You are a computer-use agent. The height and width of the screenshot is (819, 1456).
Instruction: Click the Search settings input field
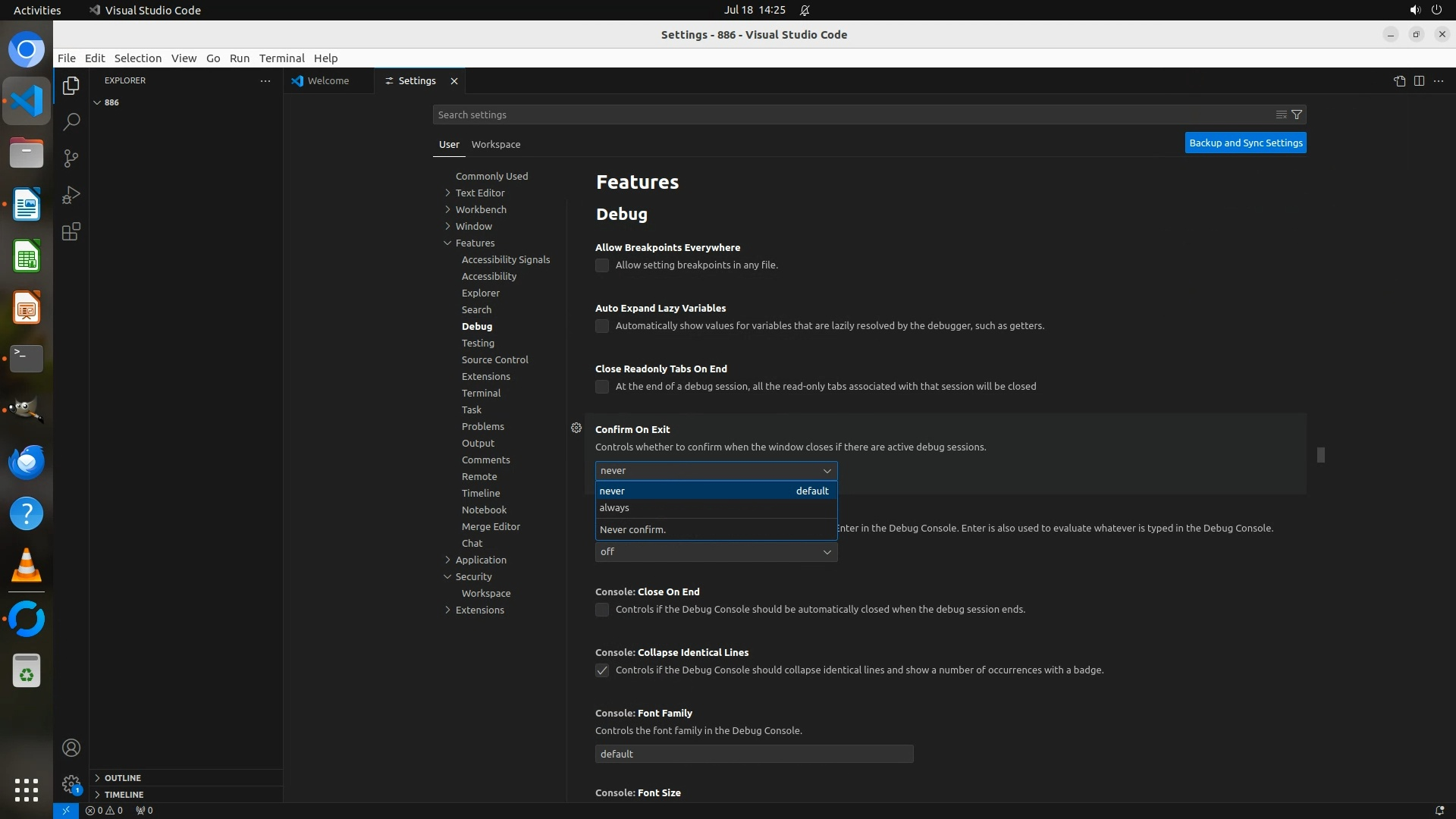pyautogui.click(x=849, y=115)
